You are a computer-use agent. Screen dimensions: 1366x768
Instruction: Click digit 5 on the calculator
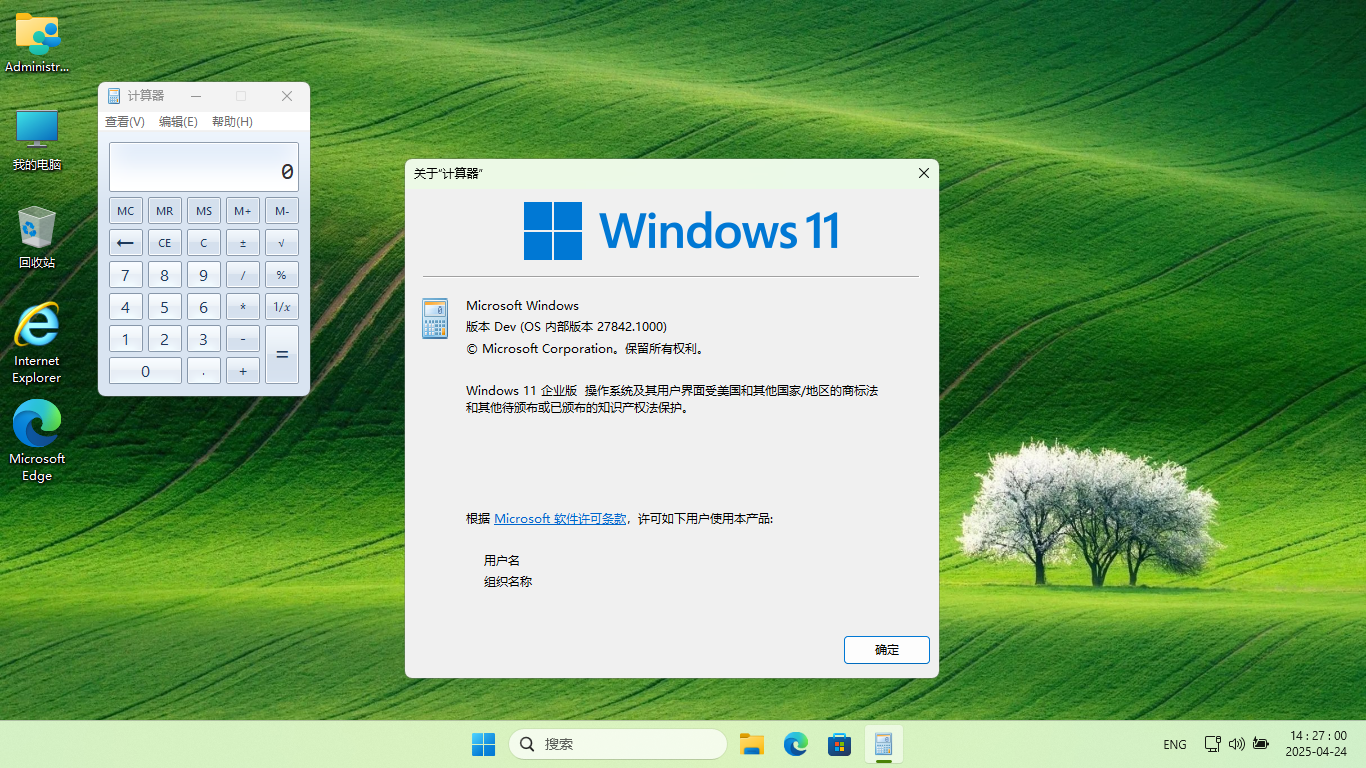click(165, 307)
